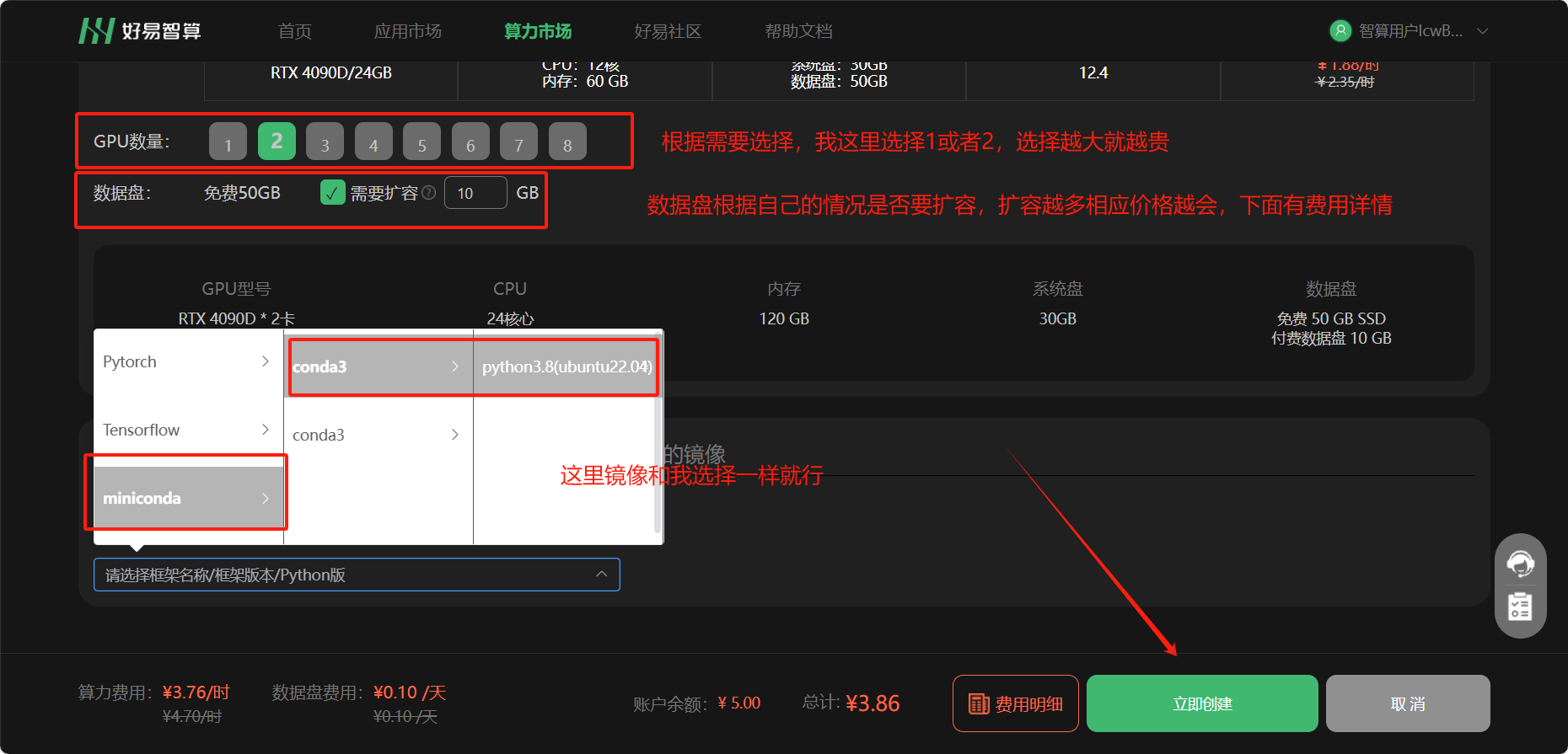Set GPU数量 to 4
The width and height of the screenshot is (1568, 754).
(x=373, y=142)
